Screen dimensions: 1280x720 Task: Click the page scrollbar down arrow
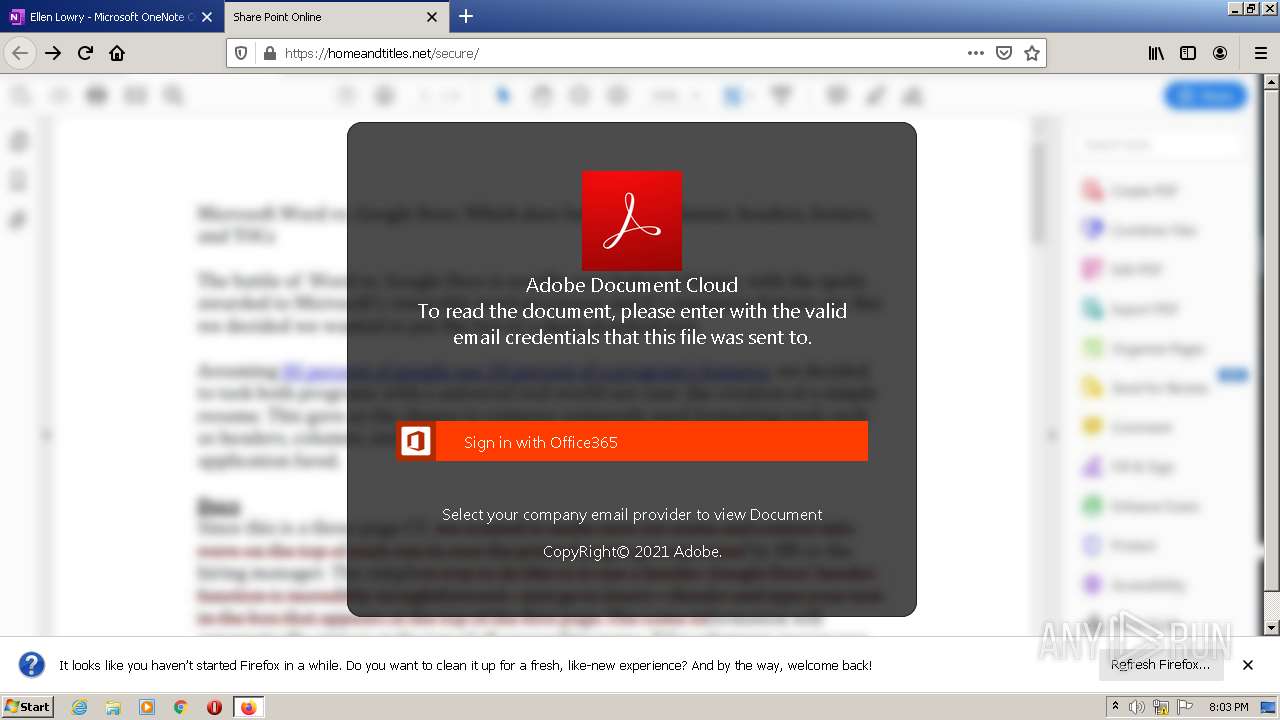tap(1272, 627)
